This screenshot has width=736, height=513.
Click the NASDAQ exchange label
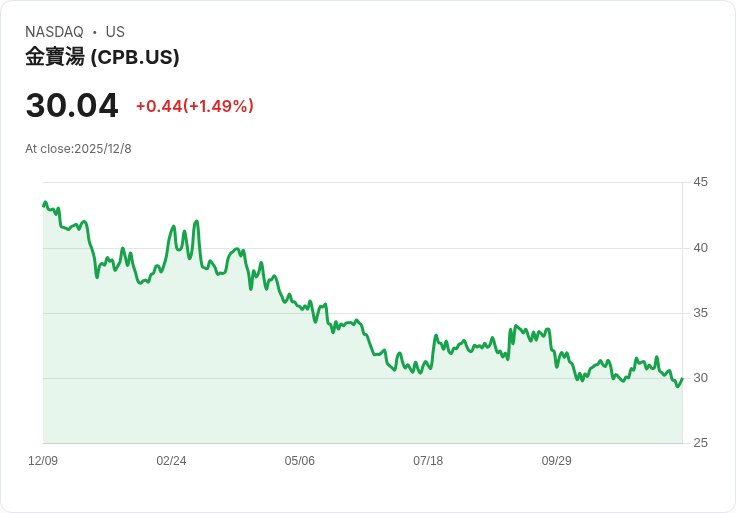[54, 32]
